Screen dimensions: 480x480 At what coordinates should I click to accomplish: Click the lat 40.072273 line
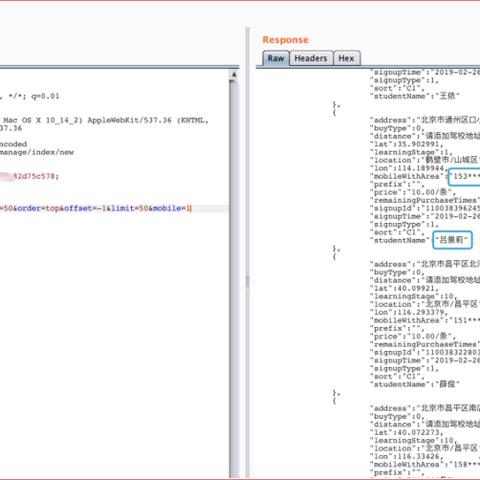407,432
